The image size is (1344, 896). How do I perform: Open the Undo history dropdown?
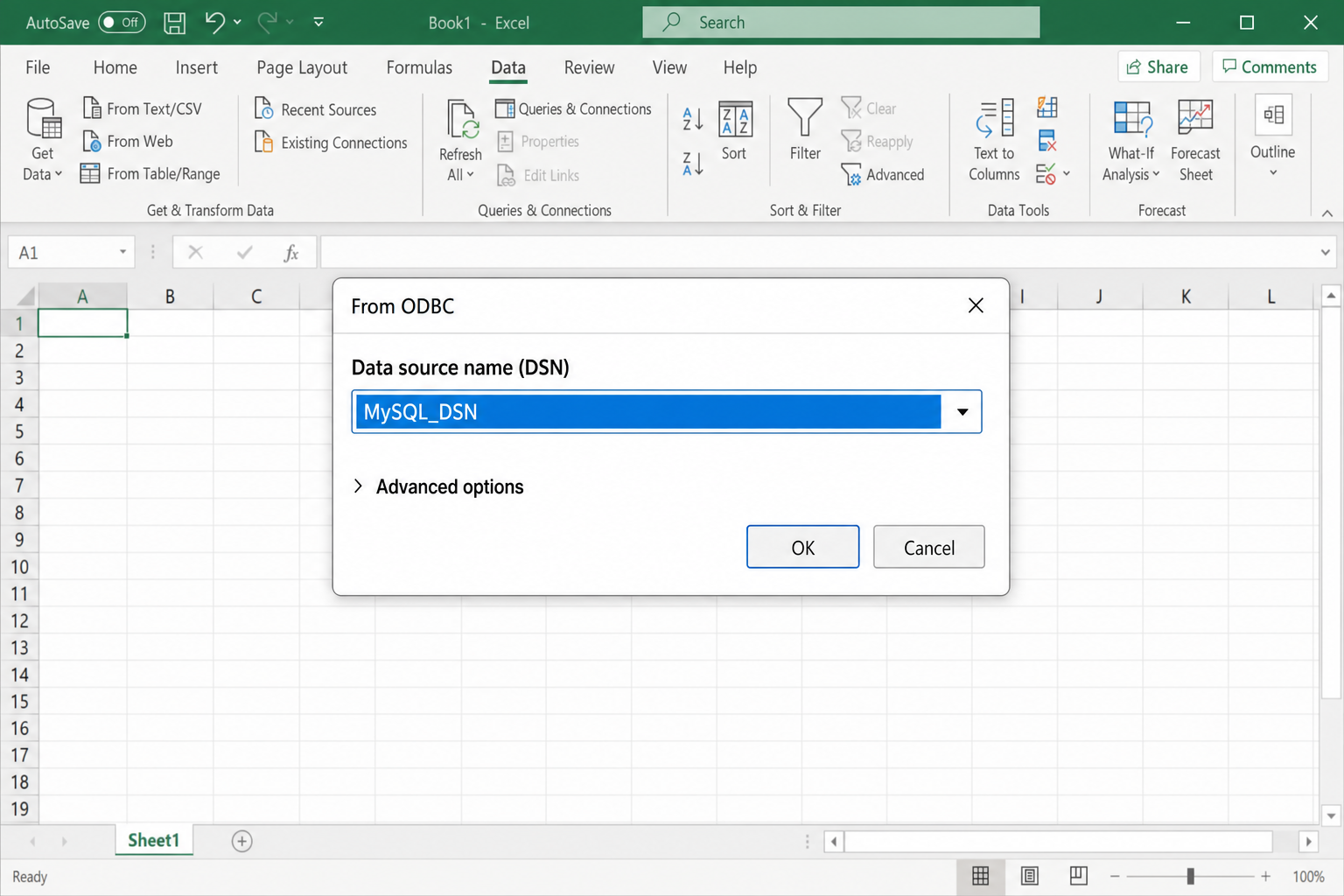tap(237, 22)
